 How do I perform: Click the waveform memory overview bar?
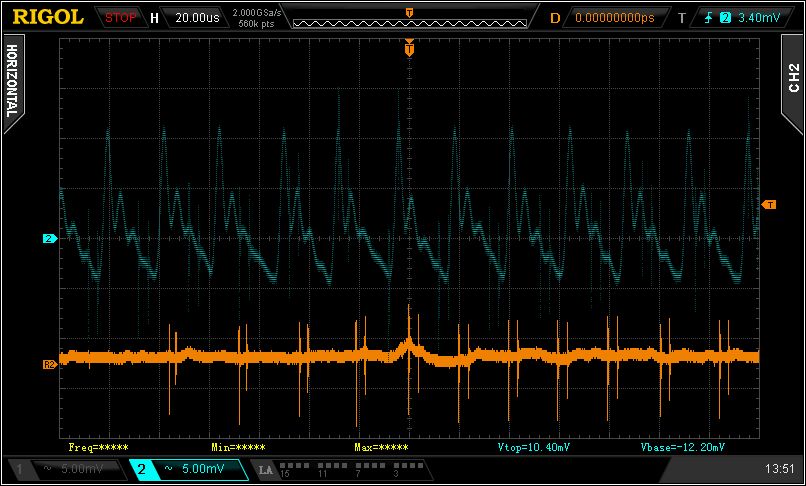(x=410, y=23)
